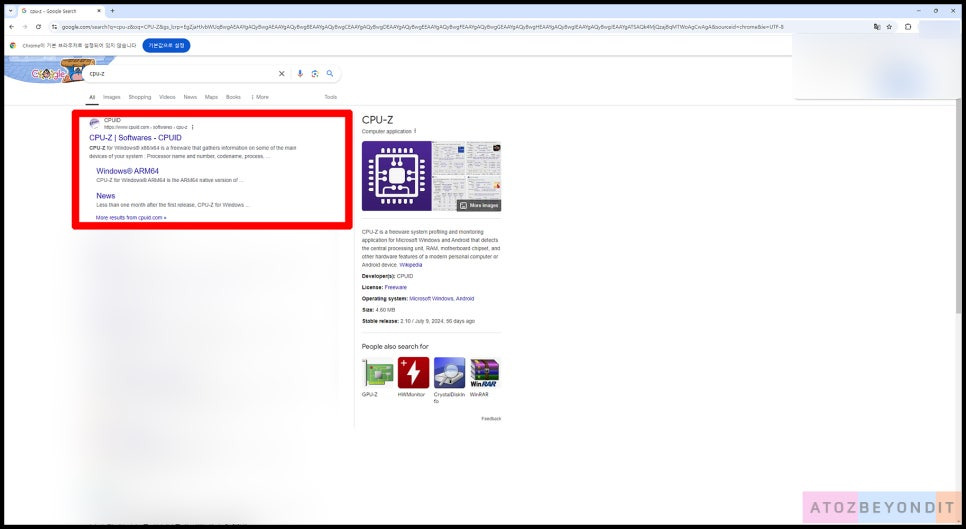
Task: Select the All results tab
Action: click(92, 97)
